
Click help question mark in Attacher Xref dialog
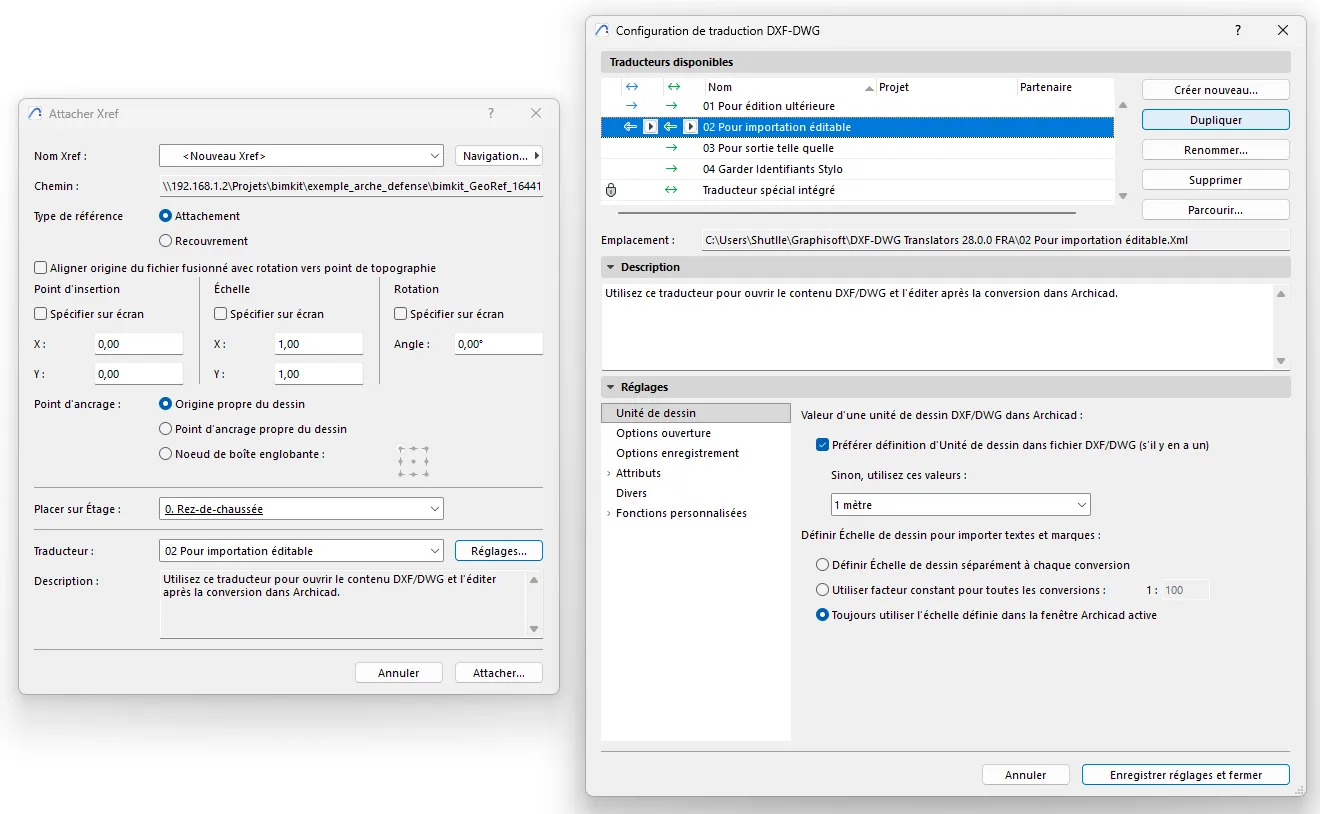click(491, 114)
